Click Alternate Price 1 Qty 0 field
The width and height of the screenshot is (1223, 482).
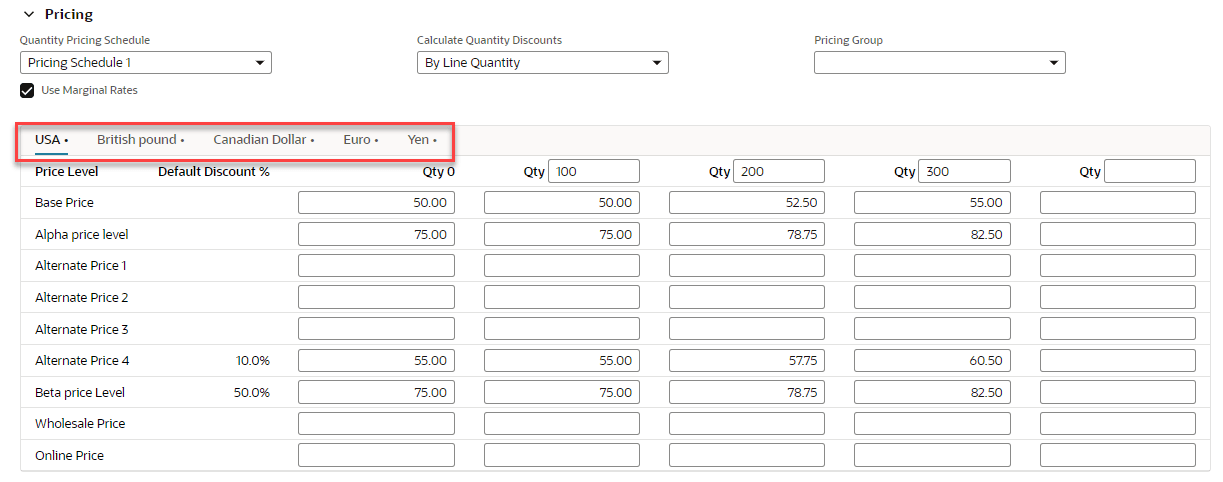tap(376, 266)
